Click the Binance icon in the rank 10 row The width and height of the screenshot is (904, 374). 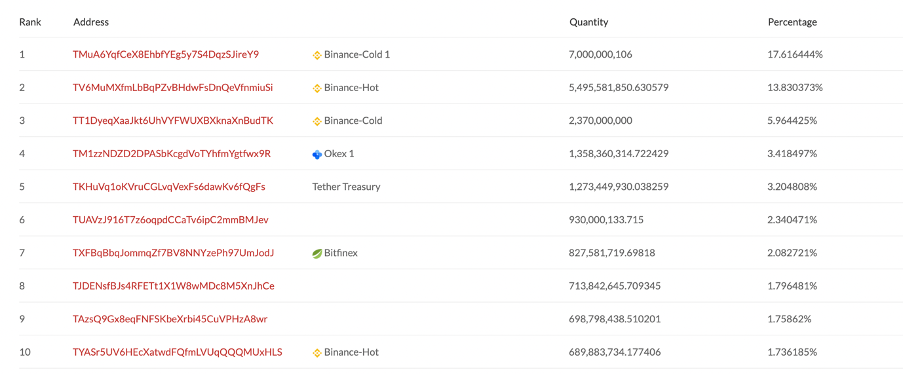pyautogui.click(x=317, y=353)
